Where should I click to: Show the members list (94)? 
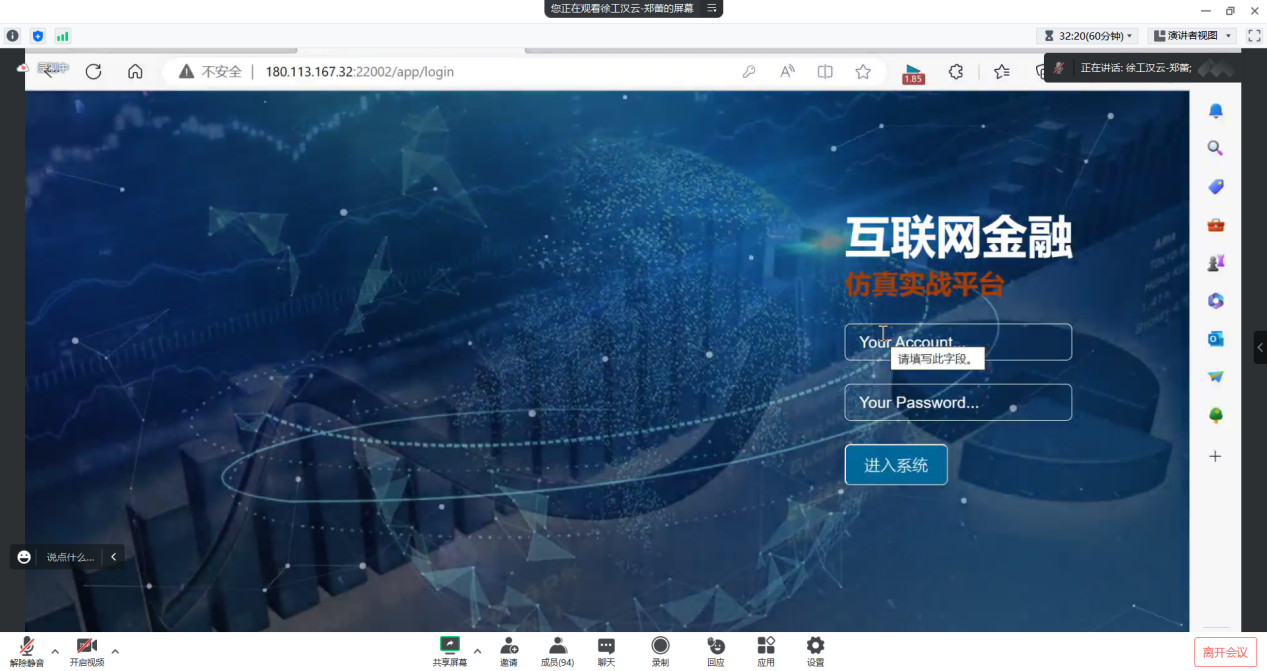tap(557, 647)
